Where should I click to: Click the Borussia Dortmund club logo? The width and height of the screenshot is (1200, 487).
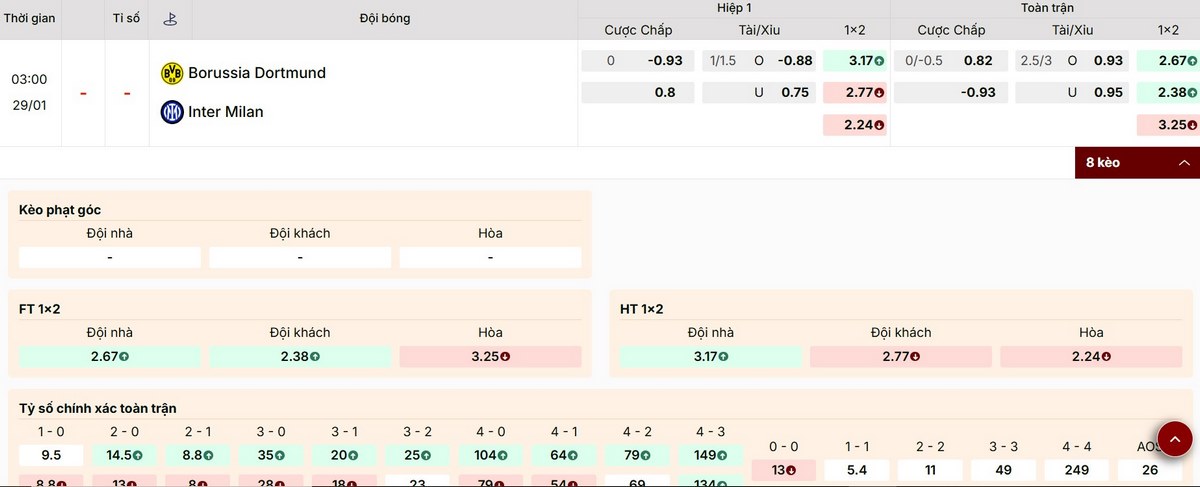pyautogui.click(x=172, y=73)
